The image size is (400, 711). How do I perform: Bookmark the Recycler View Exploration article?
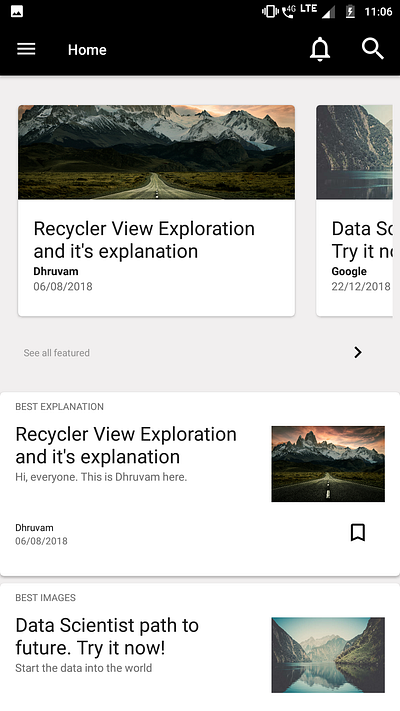[x=358, y=532]
